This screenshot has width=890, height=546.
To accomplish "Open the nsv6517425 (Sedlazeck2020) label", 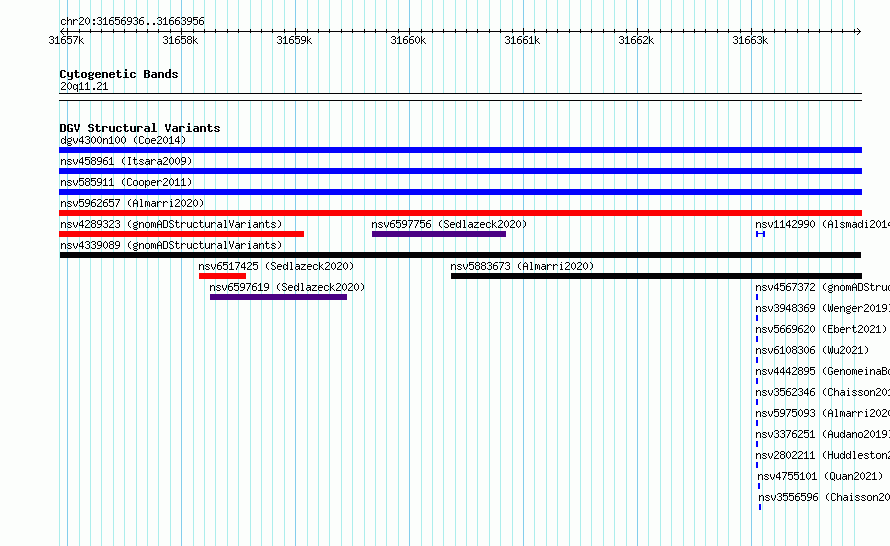I will click(276, 266).
